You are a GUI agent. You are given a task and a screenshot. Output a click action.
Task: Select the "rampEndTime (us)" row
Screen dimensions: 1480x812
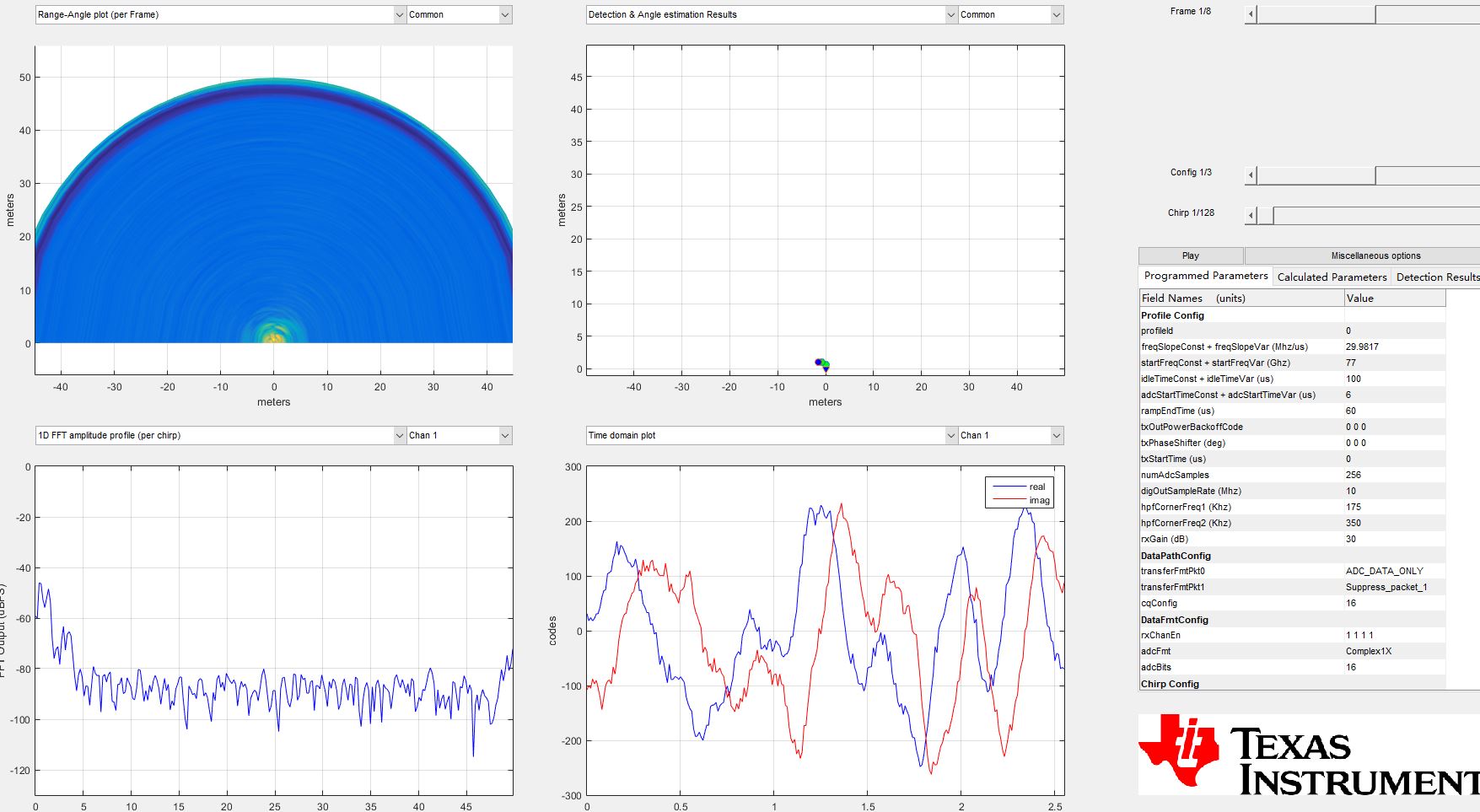pos(1292,411)
